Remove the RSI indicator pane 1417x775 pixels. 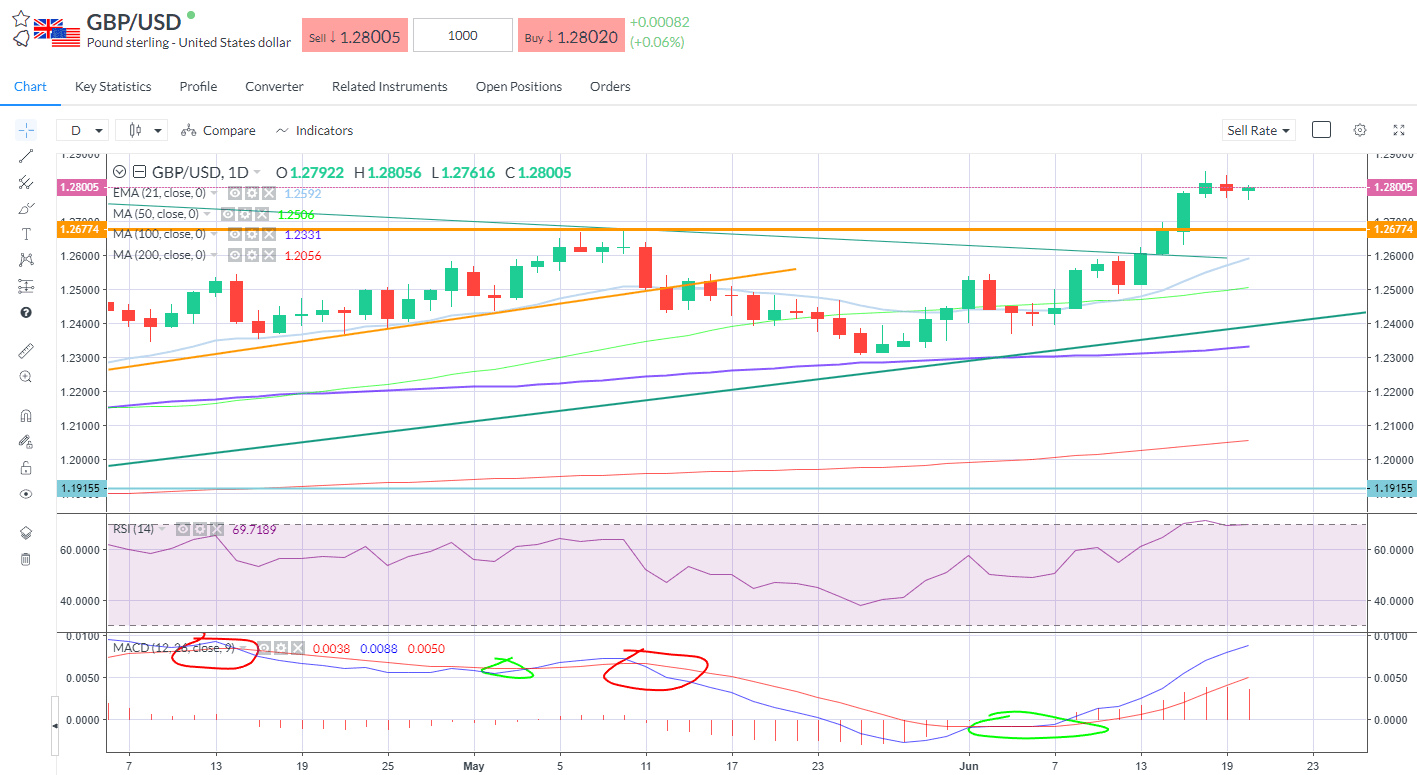point(217,529)
